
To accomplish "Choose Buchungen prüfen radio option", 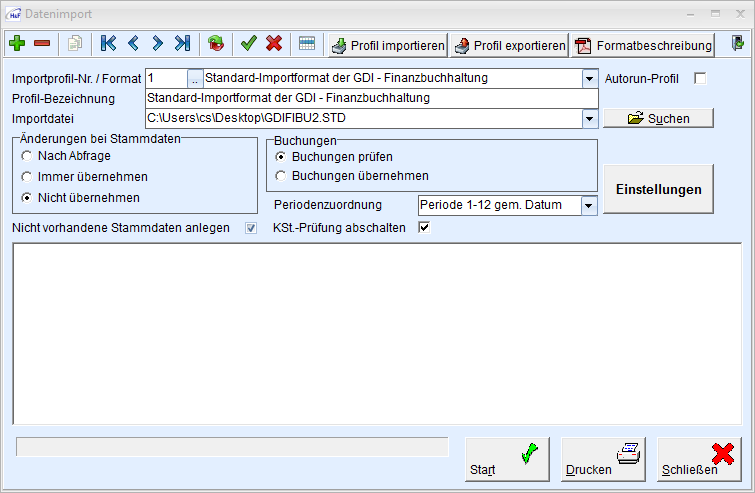I will pos(281,156).
